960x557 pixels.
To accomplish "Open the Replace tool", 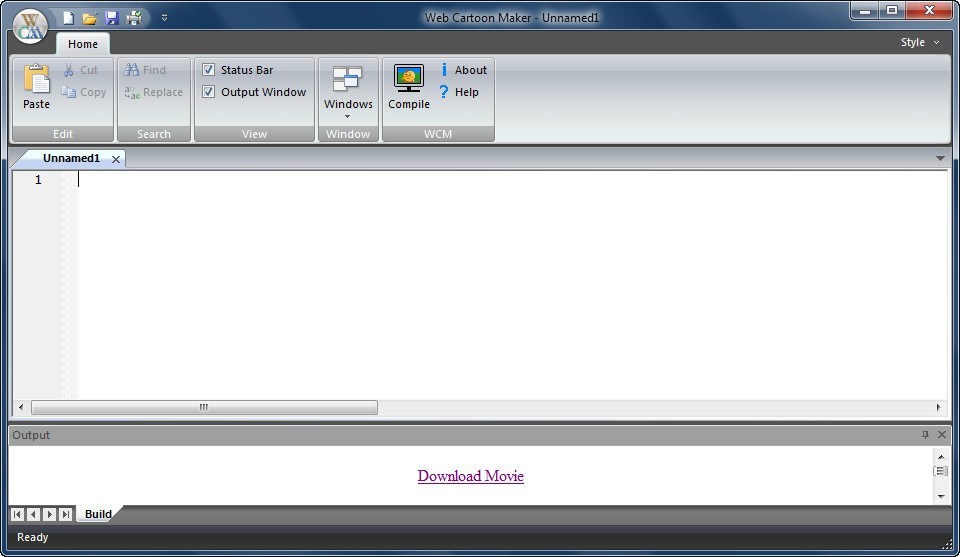I will (154, 92).
